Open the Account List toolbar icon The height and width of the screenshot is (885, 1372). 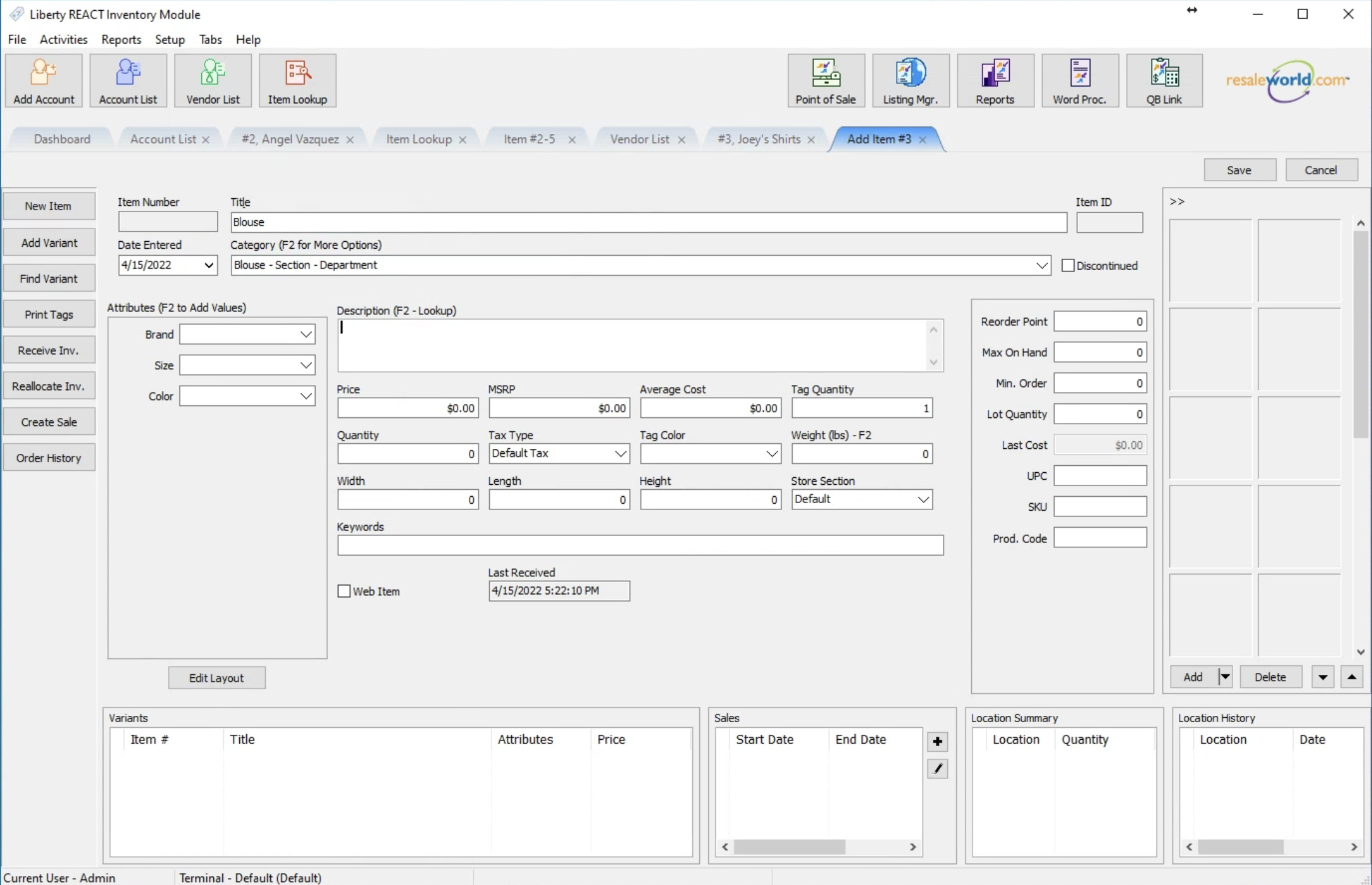pos(127,81)
